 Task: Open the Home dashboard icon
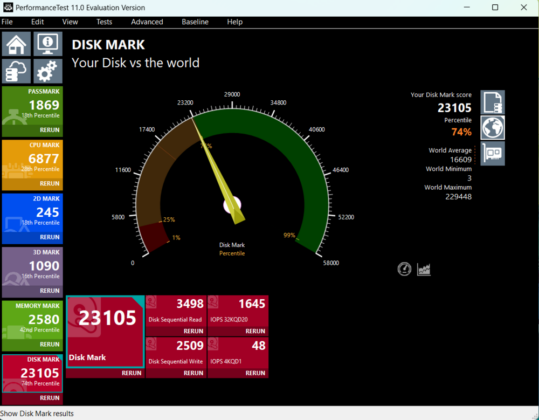click(x=16, y=44)
